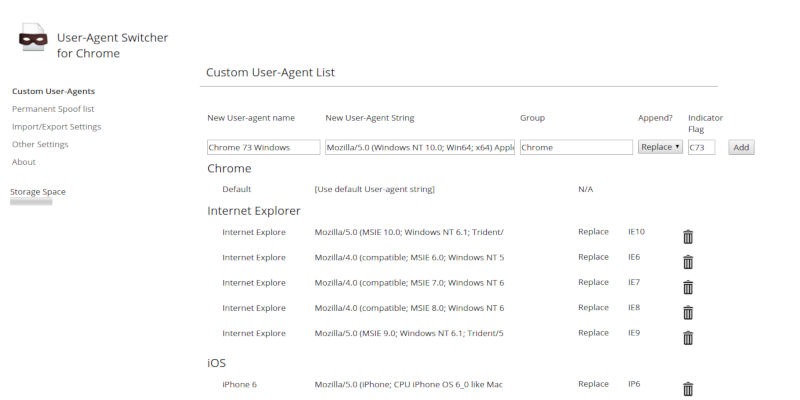
Task: Click the IE8 indicator flag
Action: point(634,308)
